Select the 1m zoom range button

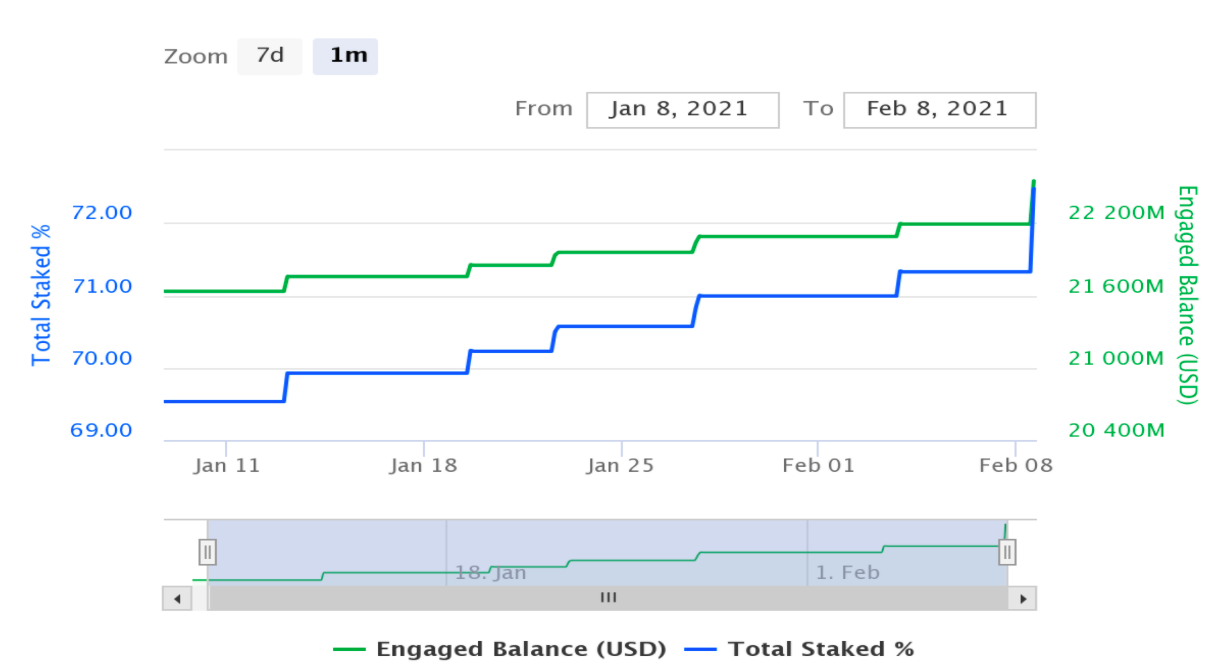click(346, 56)
